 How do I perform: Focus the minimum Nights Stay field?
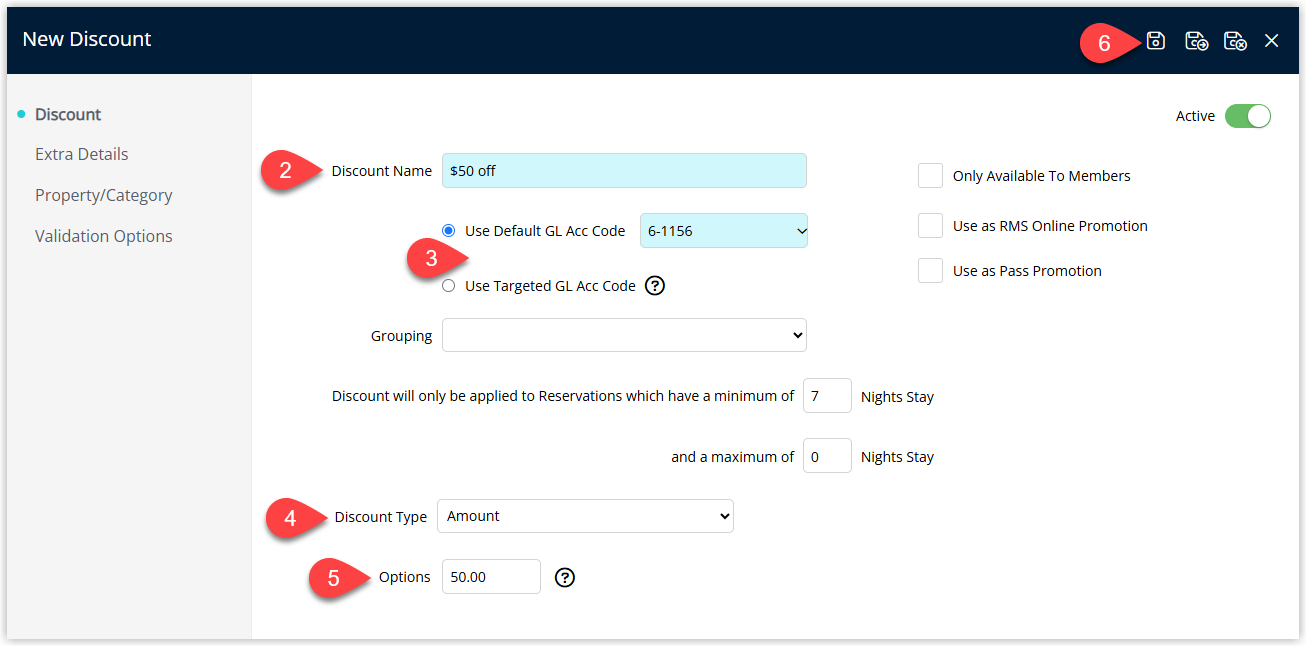(x=827, y=396)
